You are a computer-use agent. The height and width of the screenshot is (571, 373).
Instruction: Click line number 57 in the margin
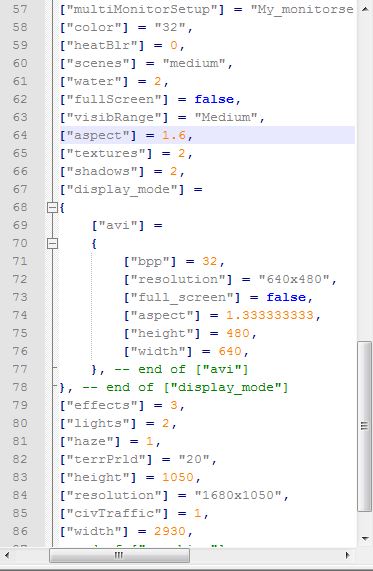[x=20, y=9]
